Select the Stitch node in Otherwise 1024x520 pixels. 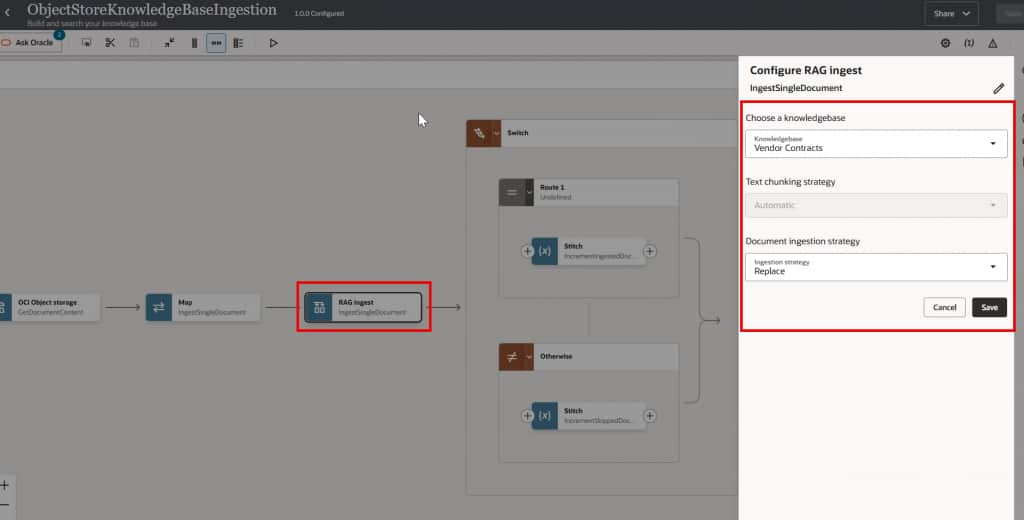click(588, 415)
